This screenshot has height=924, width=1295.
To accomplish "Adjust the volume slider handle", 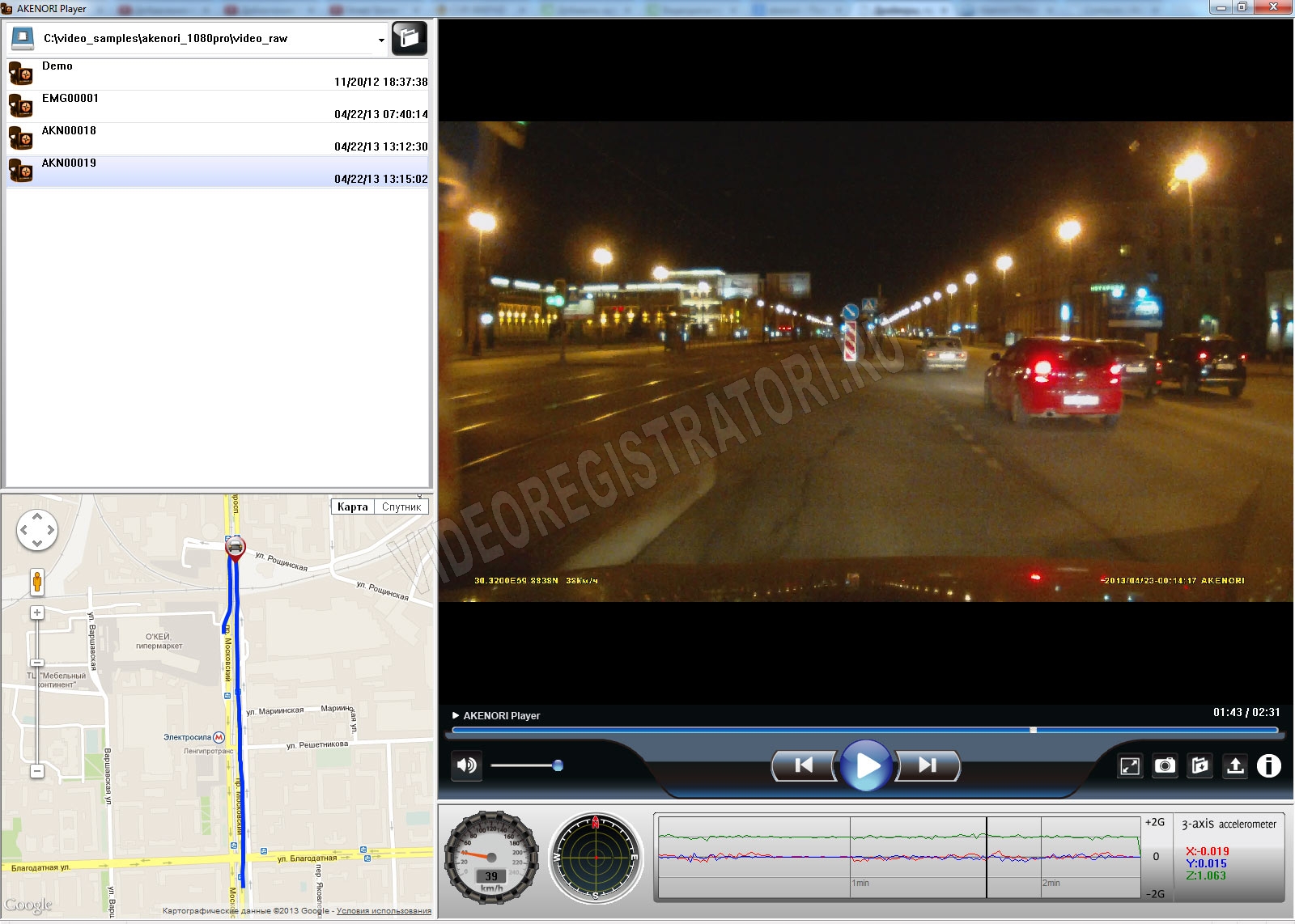I will (x=558, y=765).
